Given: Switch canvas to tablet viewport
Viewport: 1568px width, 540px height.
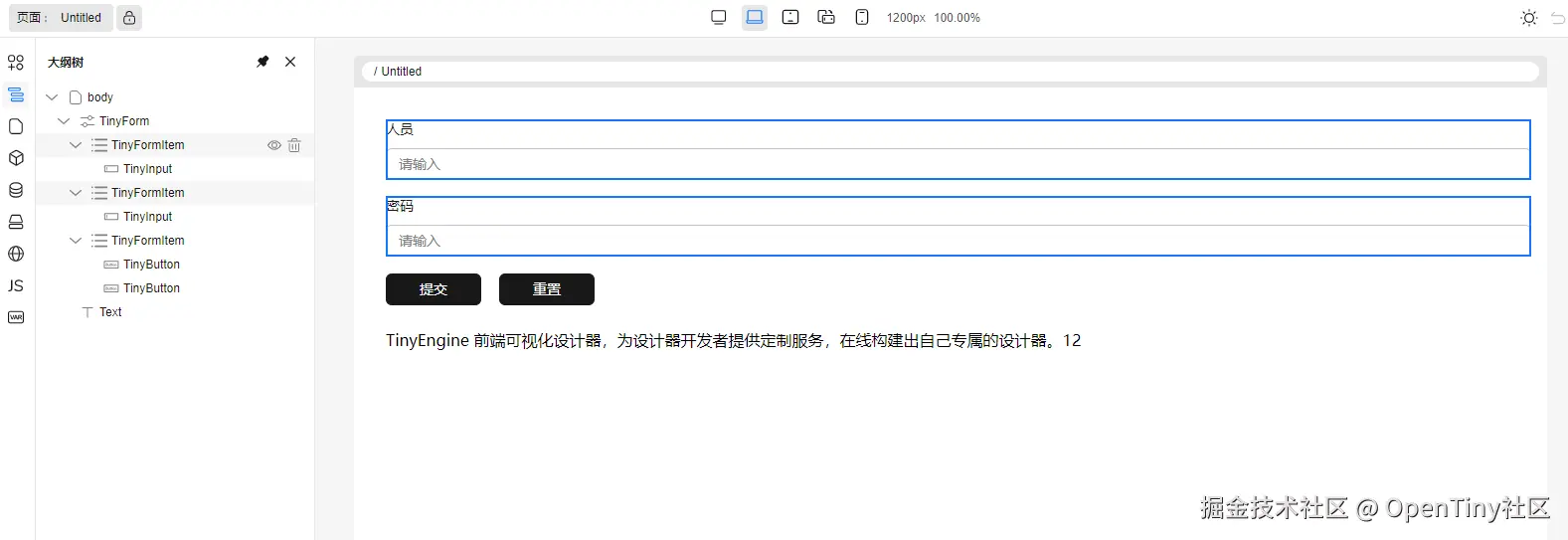Looking at the screenshot, I should pos(790,17).
